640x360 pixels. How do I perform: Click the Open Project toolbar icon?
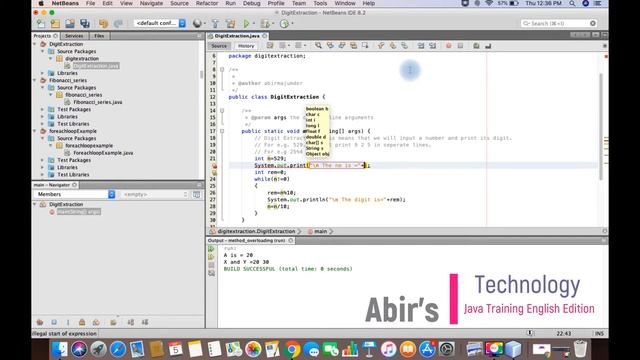70,24
